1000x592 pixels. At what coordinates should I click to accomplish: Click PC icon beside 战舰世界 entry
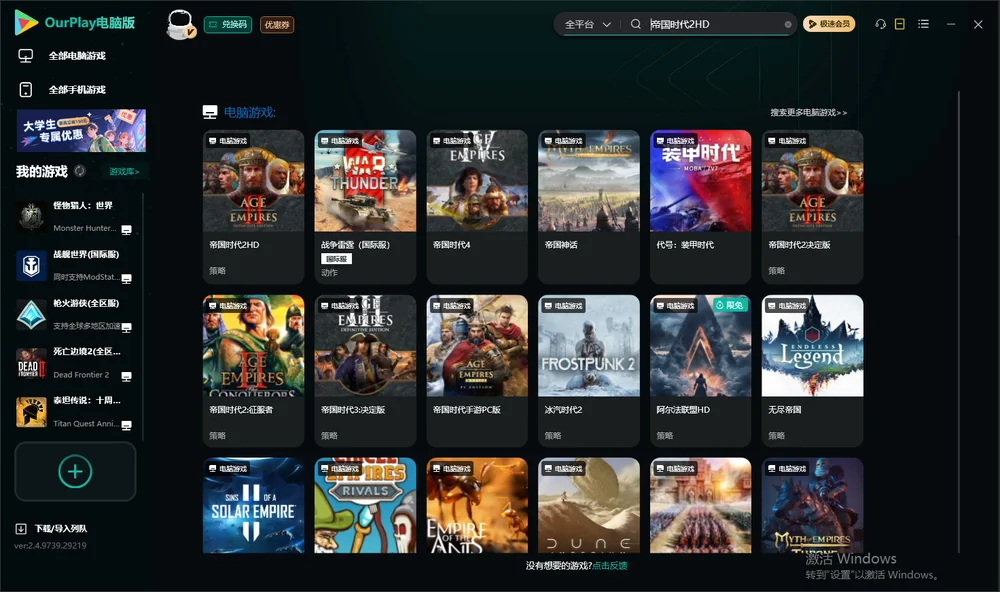point(126,279)
